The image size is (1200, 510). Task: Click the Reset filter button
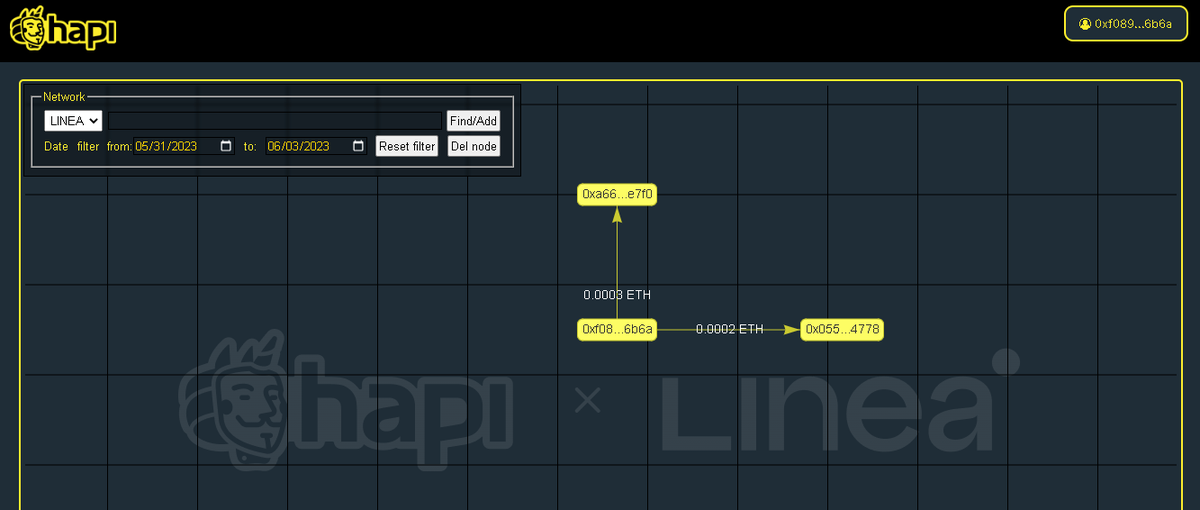click(x=407, y=146)
